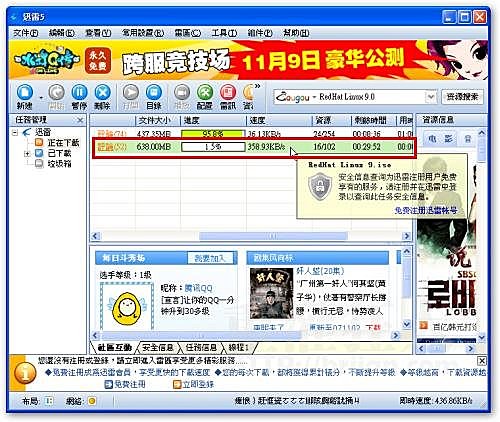Click the 刪除 (delete) toolbar icon
This screenshot has width=500, height=422.
102,92
